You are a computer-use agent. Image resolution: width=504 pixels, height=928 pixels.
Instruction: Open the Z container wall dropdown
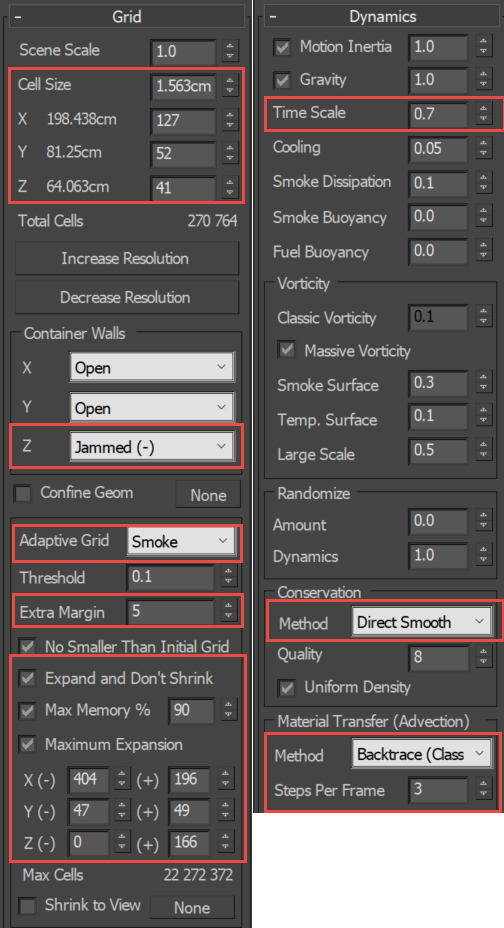point(151,447)
